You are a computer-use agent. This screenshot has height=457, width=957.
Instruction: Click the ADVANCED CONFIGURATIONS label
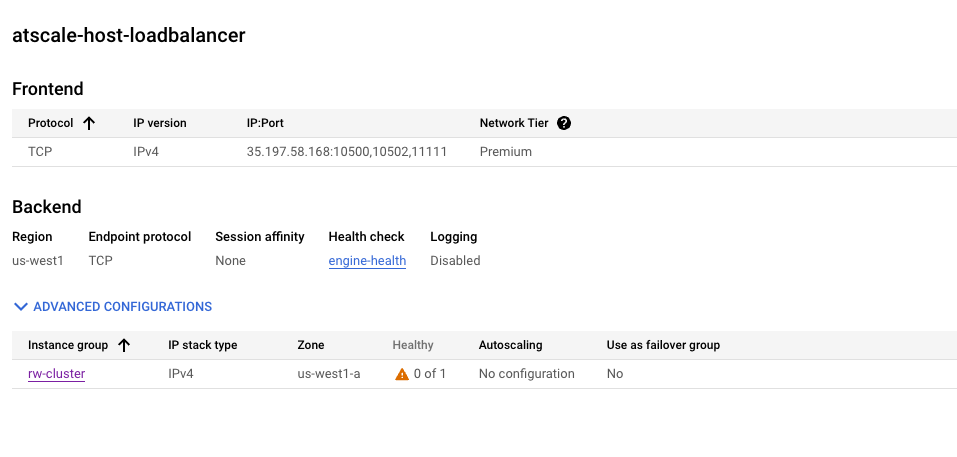tap(123, 306)
